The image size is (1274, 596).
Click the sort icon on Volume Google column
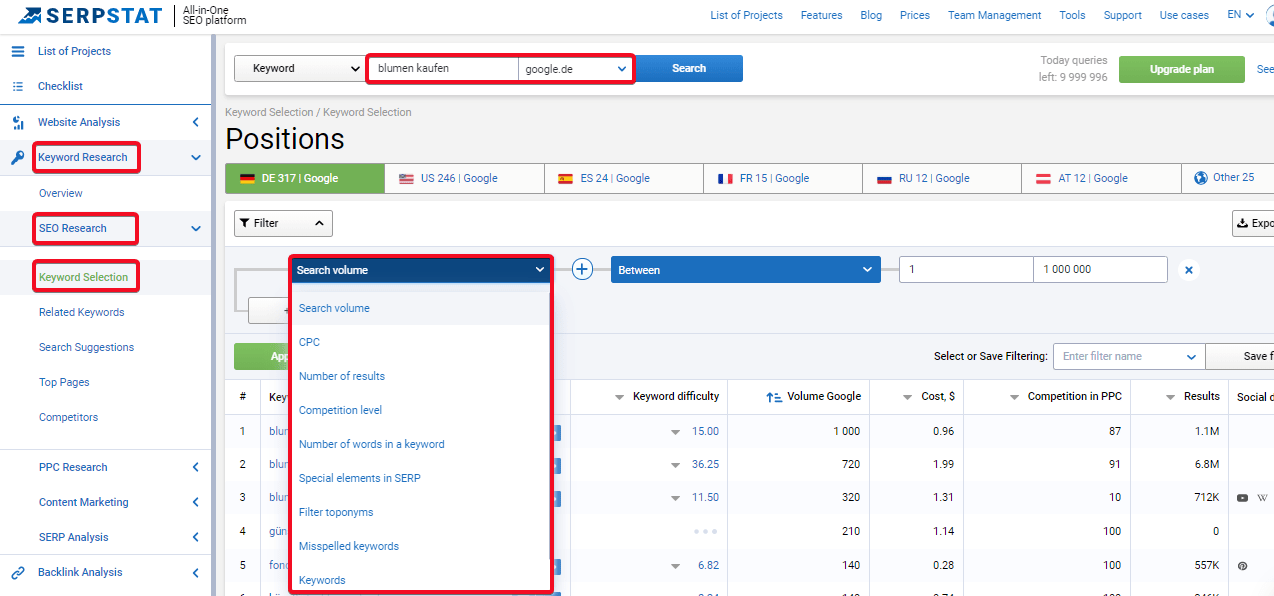[774, 397]
